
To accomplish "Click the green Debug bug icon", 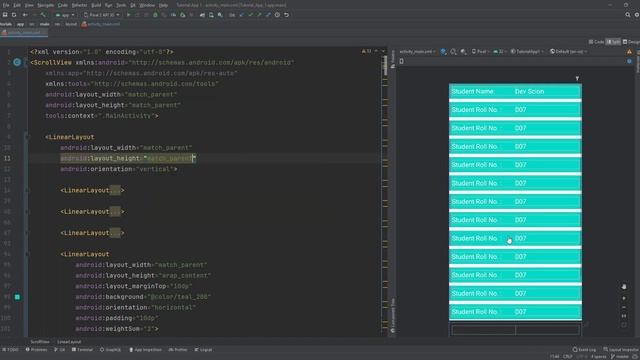I will [155, 15].
